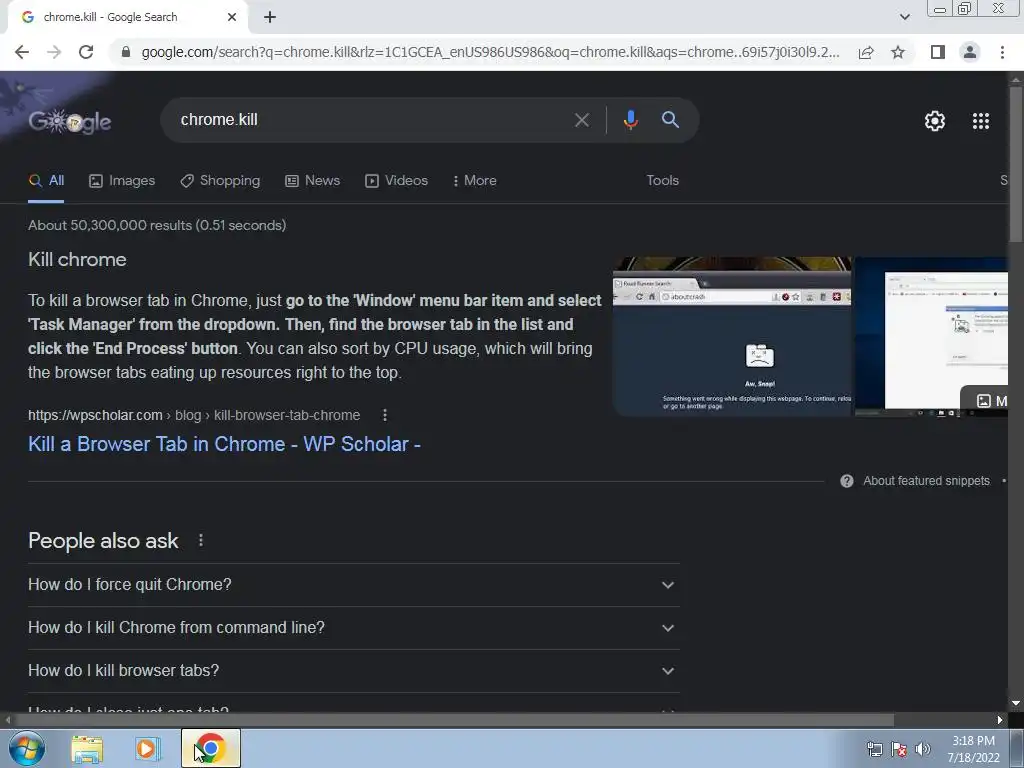Click the network tray icon

coord(874,749)
